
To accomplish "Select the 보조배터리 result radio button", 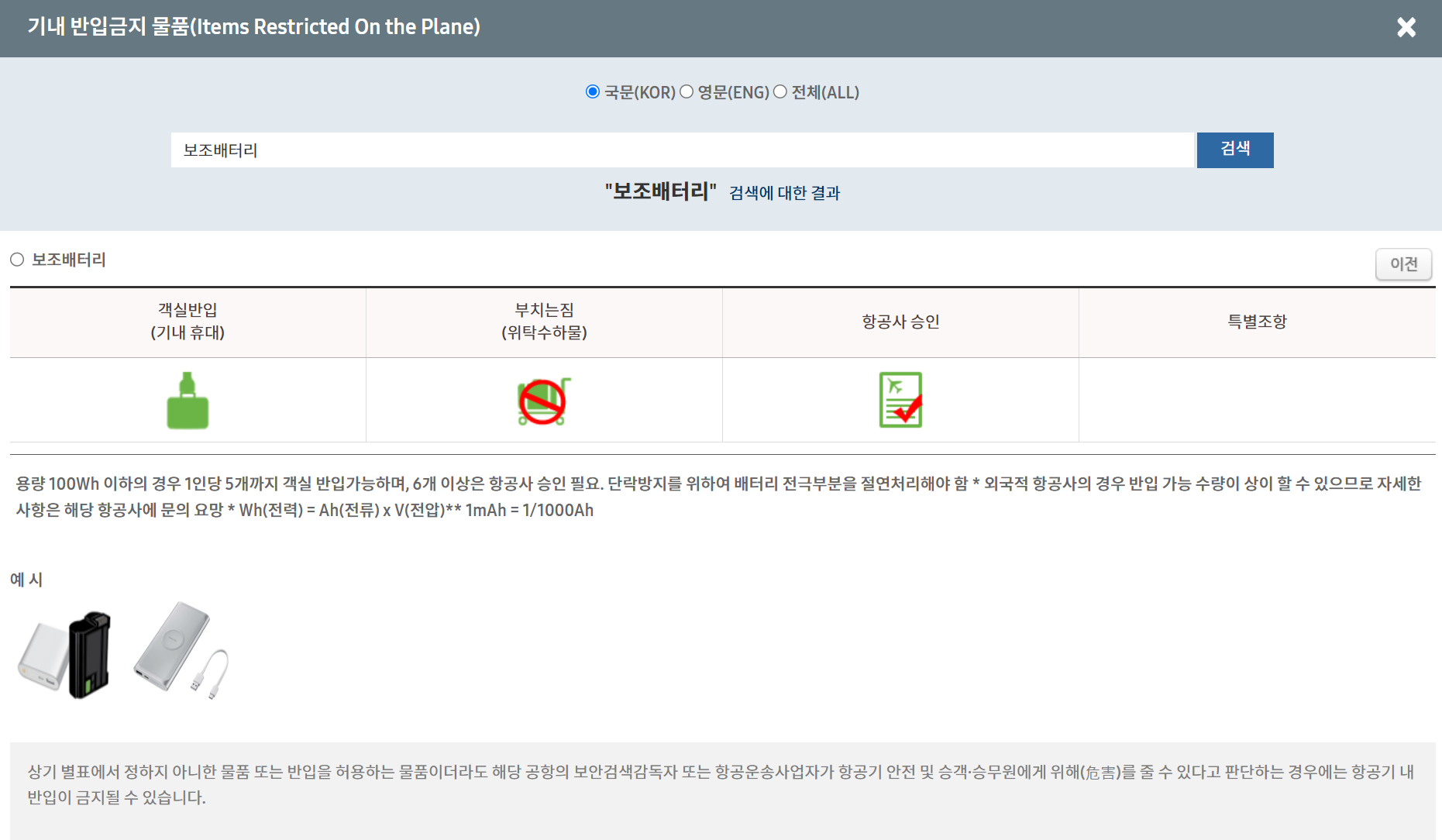I will point(17,260).
